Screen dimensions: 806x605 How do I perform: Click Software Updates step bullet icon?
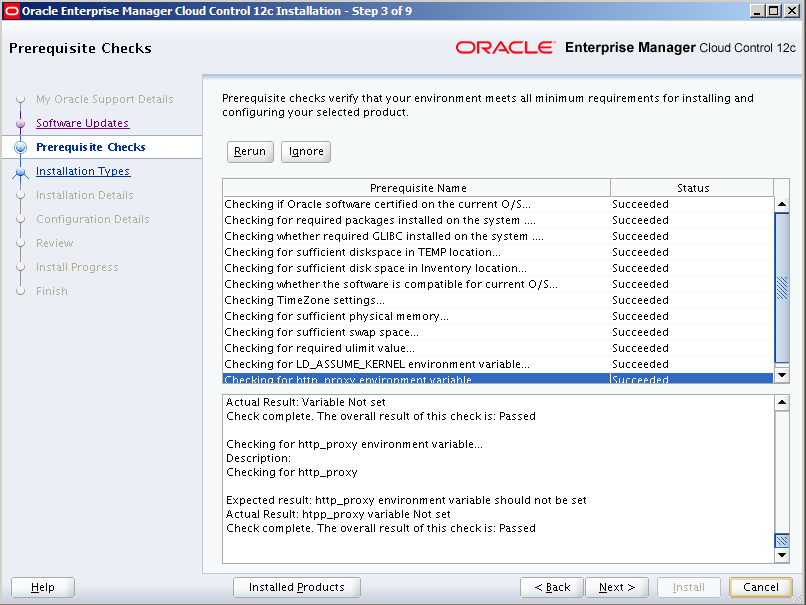point(21,124)
